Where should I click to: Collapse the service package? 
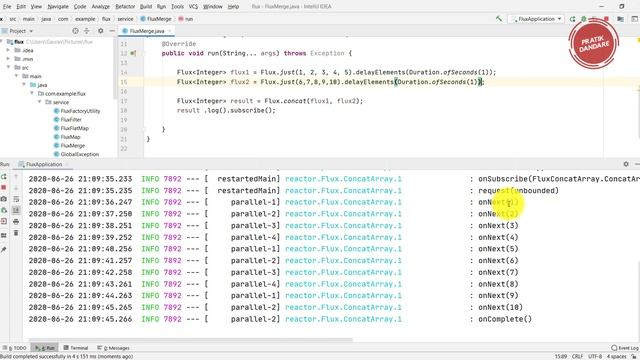(40, 102)
